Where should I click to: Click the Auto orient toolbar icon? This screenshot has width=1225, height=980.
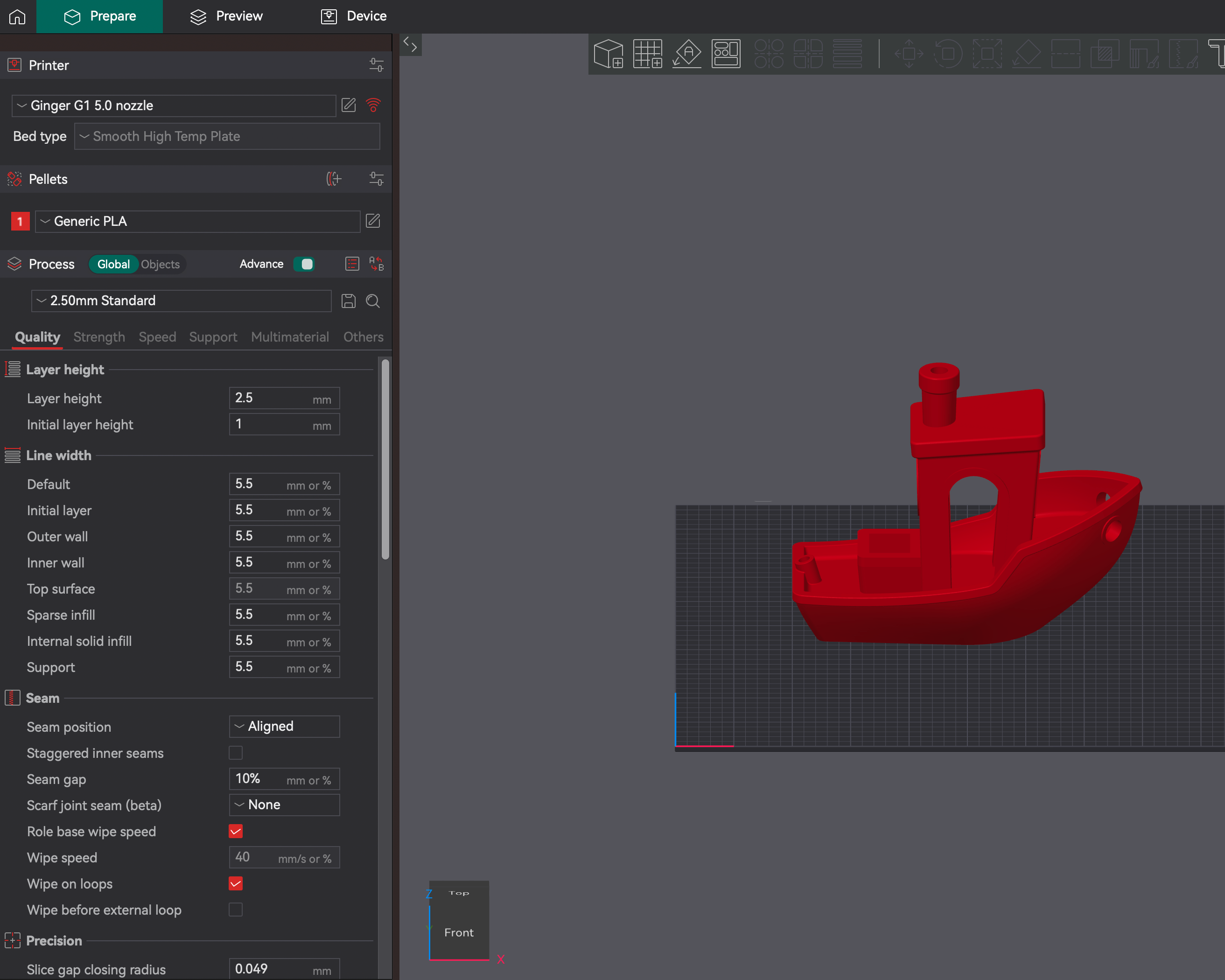point(687,54)
